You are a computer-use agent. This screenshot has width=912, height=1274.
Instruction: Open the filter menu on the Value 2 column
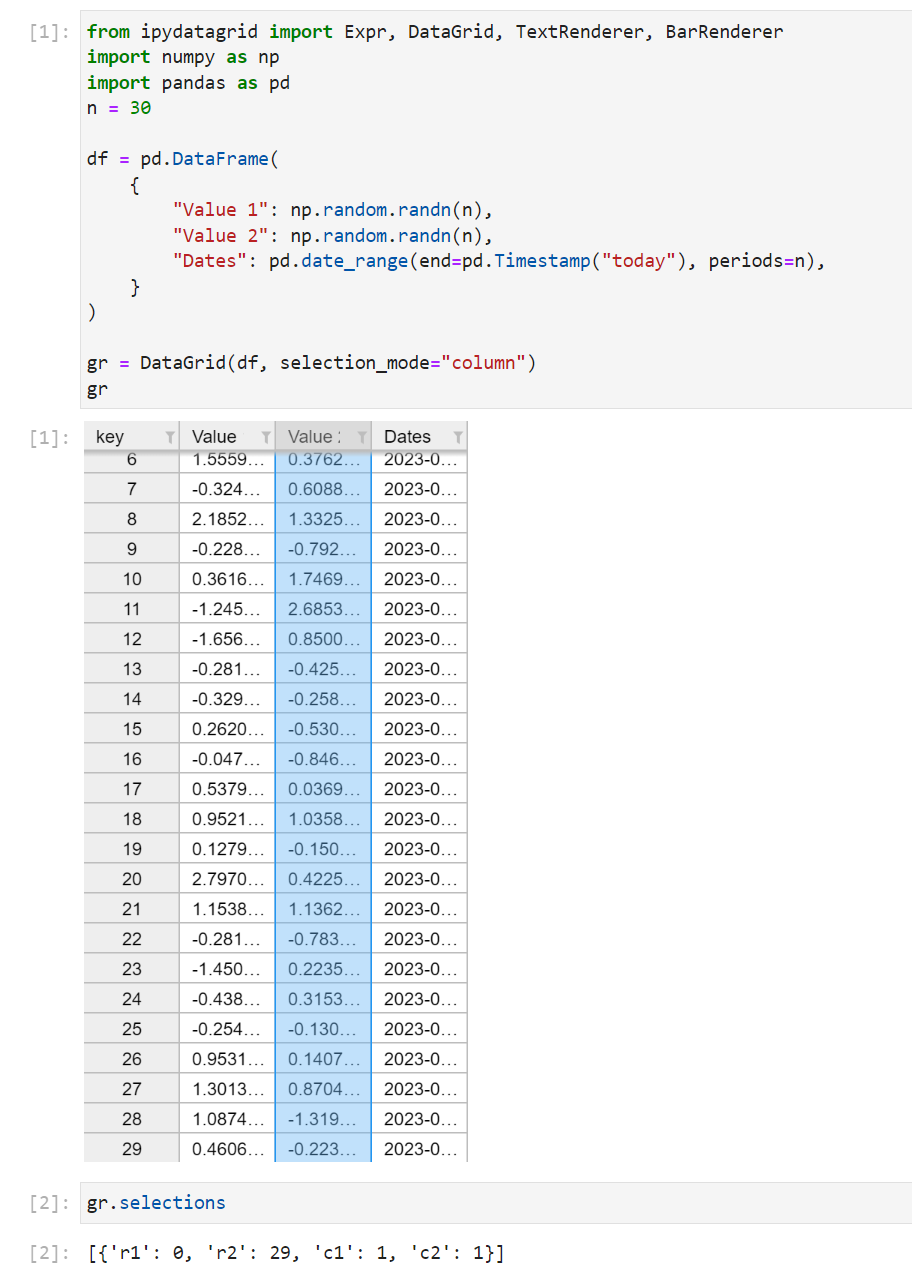[x=361, y=436]
